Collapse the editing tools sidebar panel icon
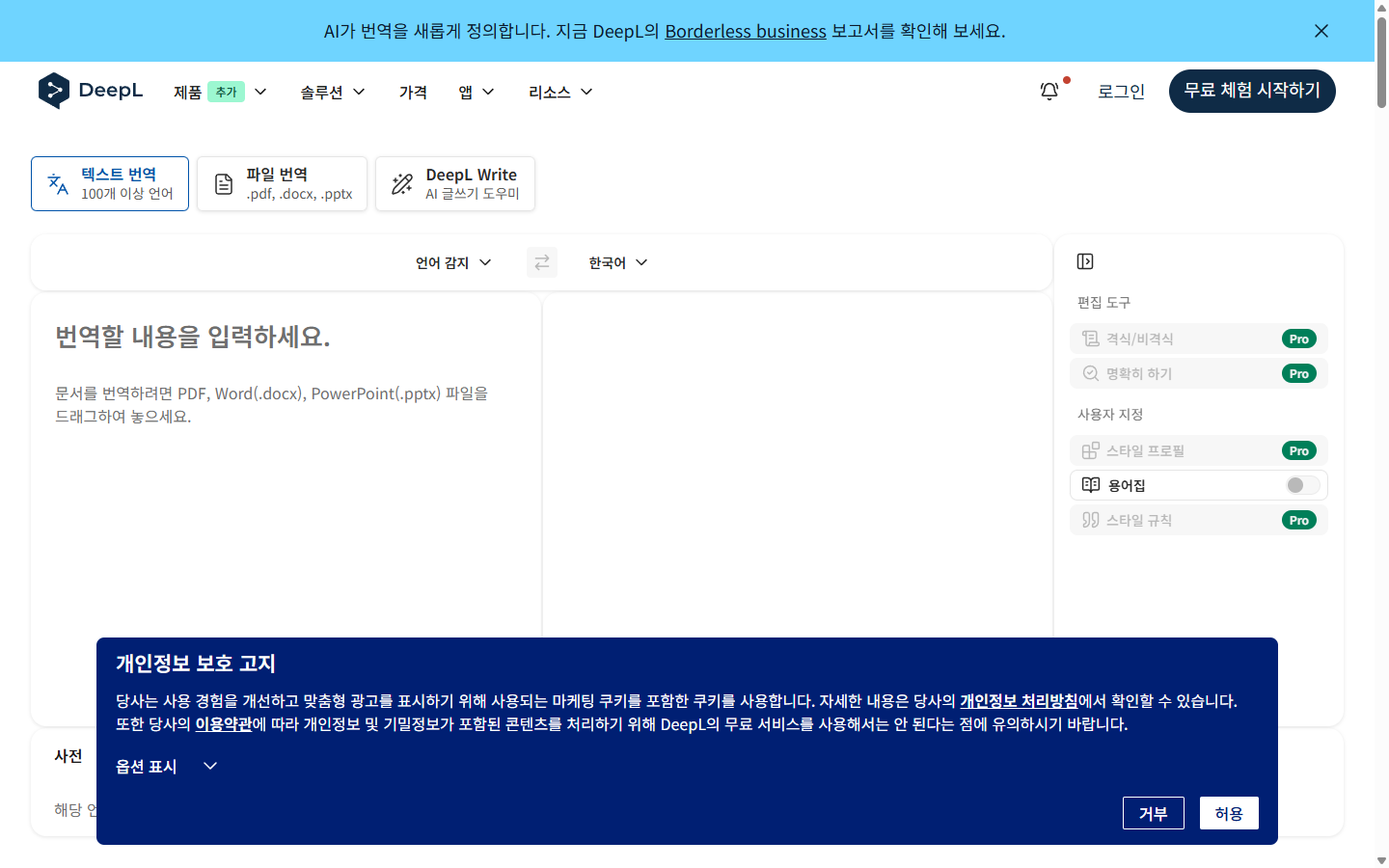This screenshot has height=868, width=1389. (1084, 261)
